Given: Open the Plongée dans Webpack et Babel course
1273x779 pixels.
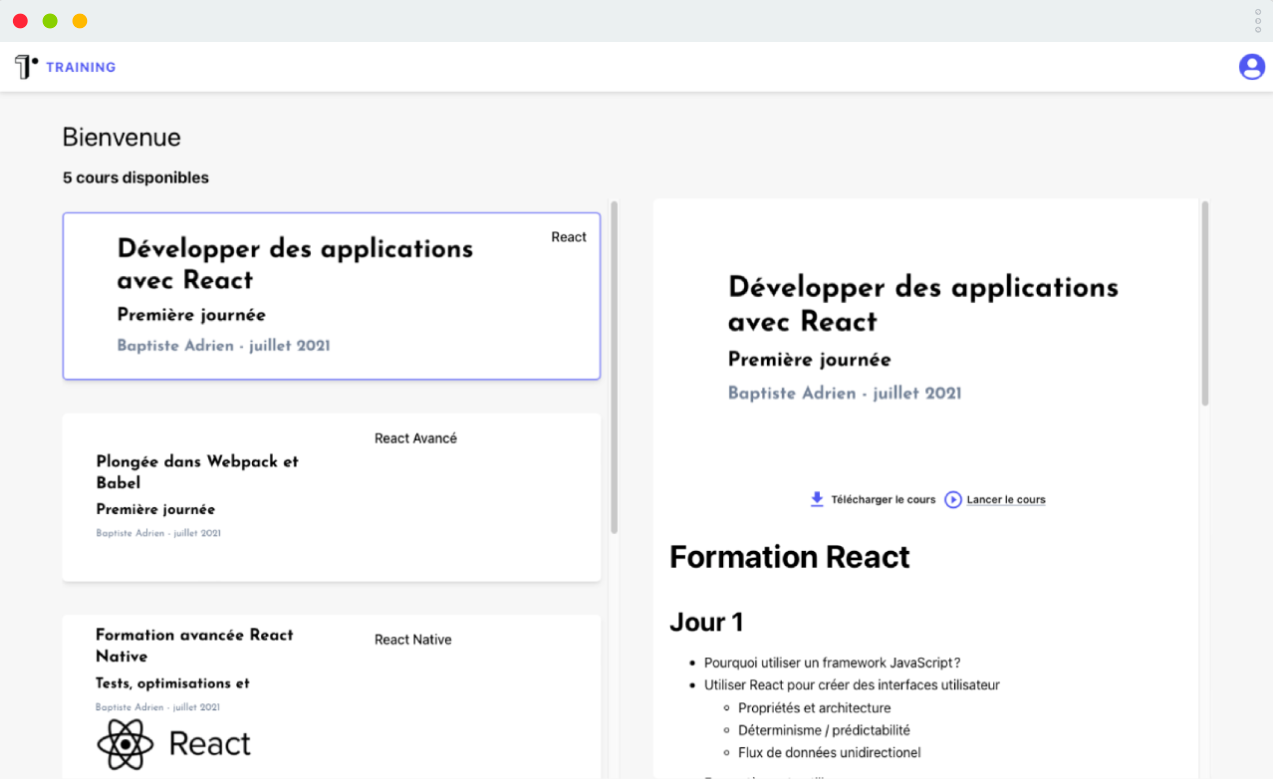Looking at the screenshot, I should pos(331,497).
